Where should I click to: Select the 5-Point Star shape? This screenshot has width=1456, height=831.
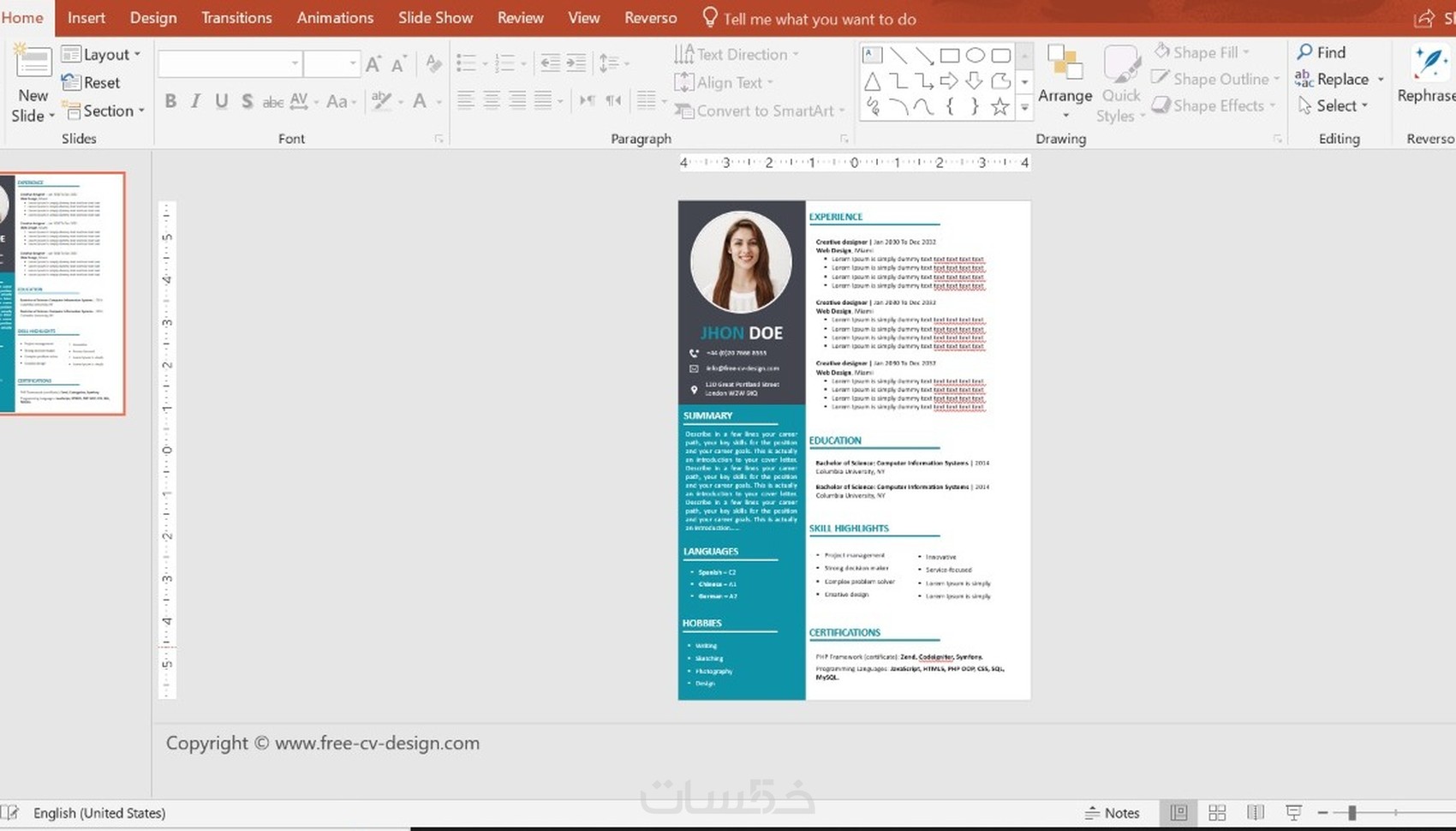(x=1000, y=107)
